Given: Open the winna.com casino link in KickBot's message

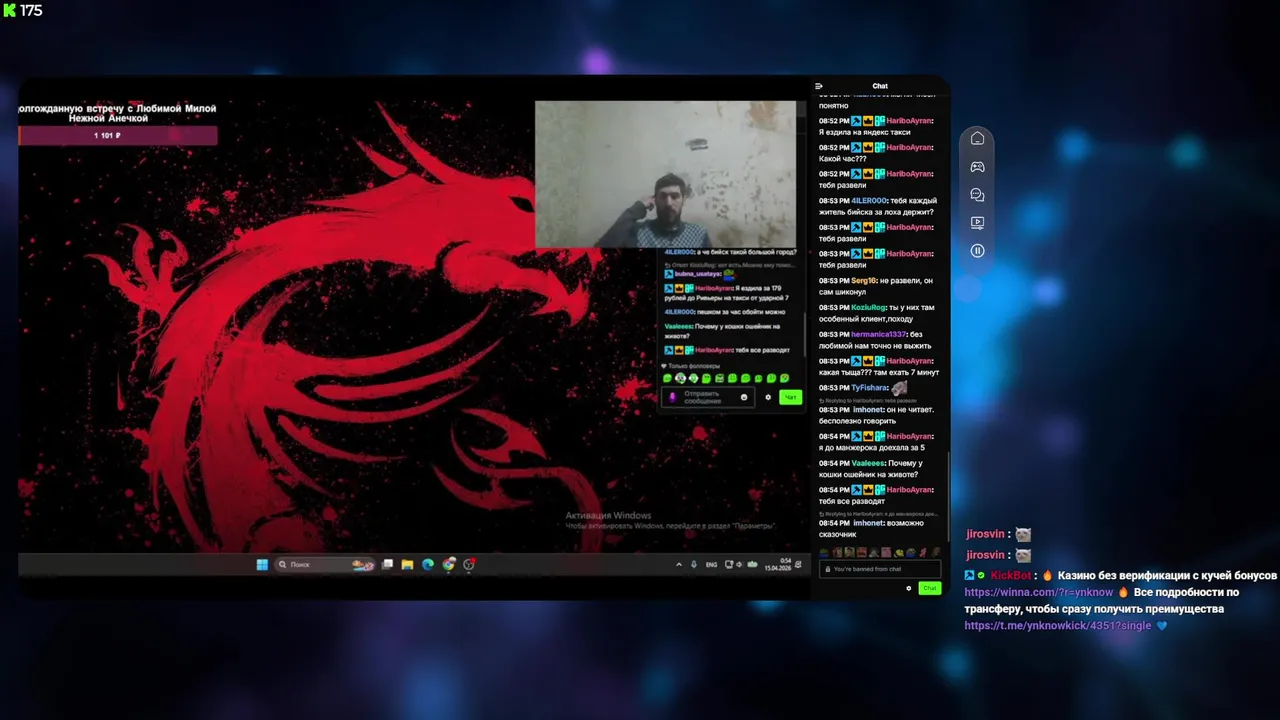Looking at the screenshot, I should pyautogui.click(x=1038, y=592).
